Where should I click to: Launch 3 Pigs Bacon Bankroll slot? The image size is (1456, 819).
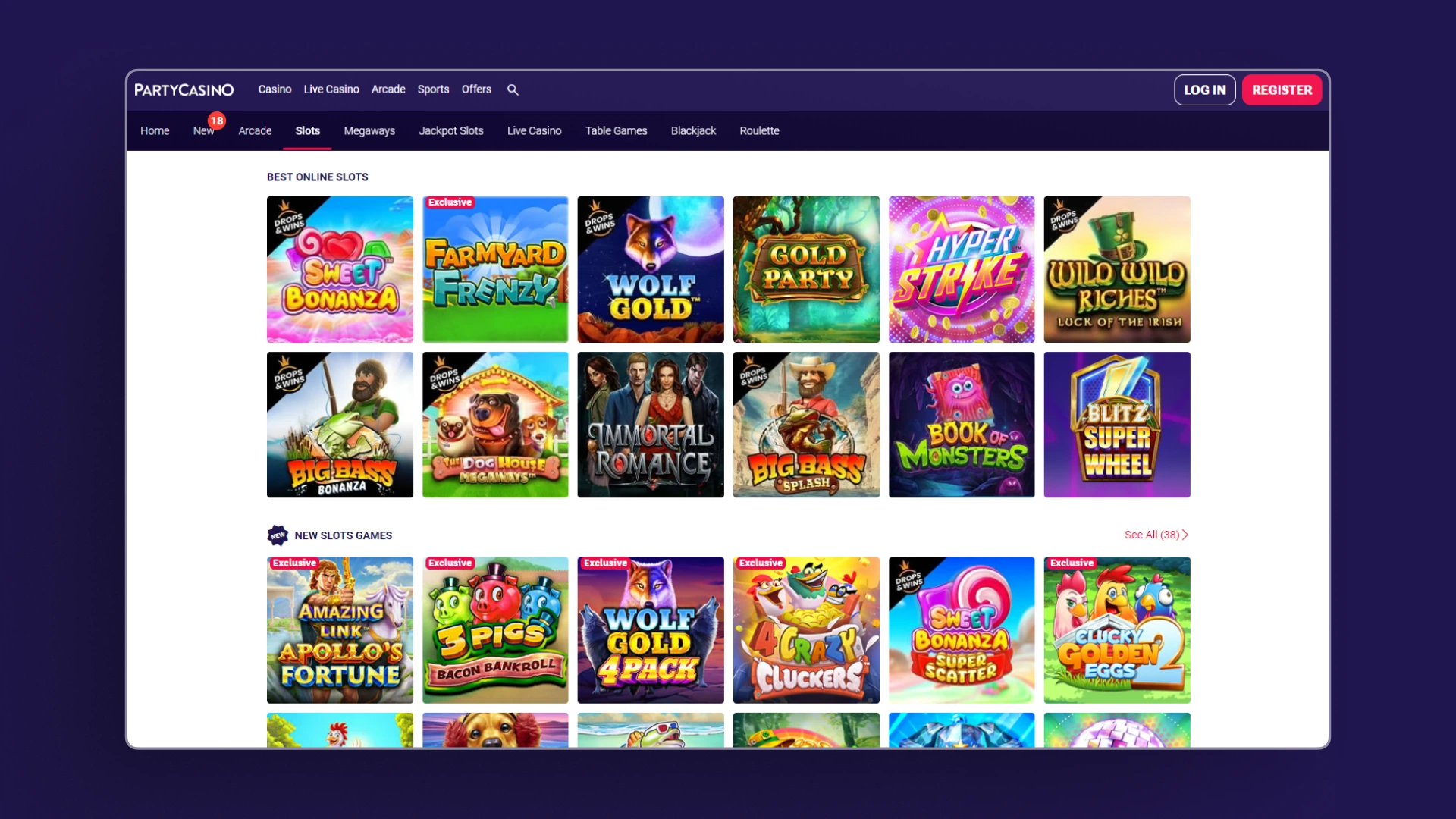495,630
